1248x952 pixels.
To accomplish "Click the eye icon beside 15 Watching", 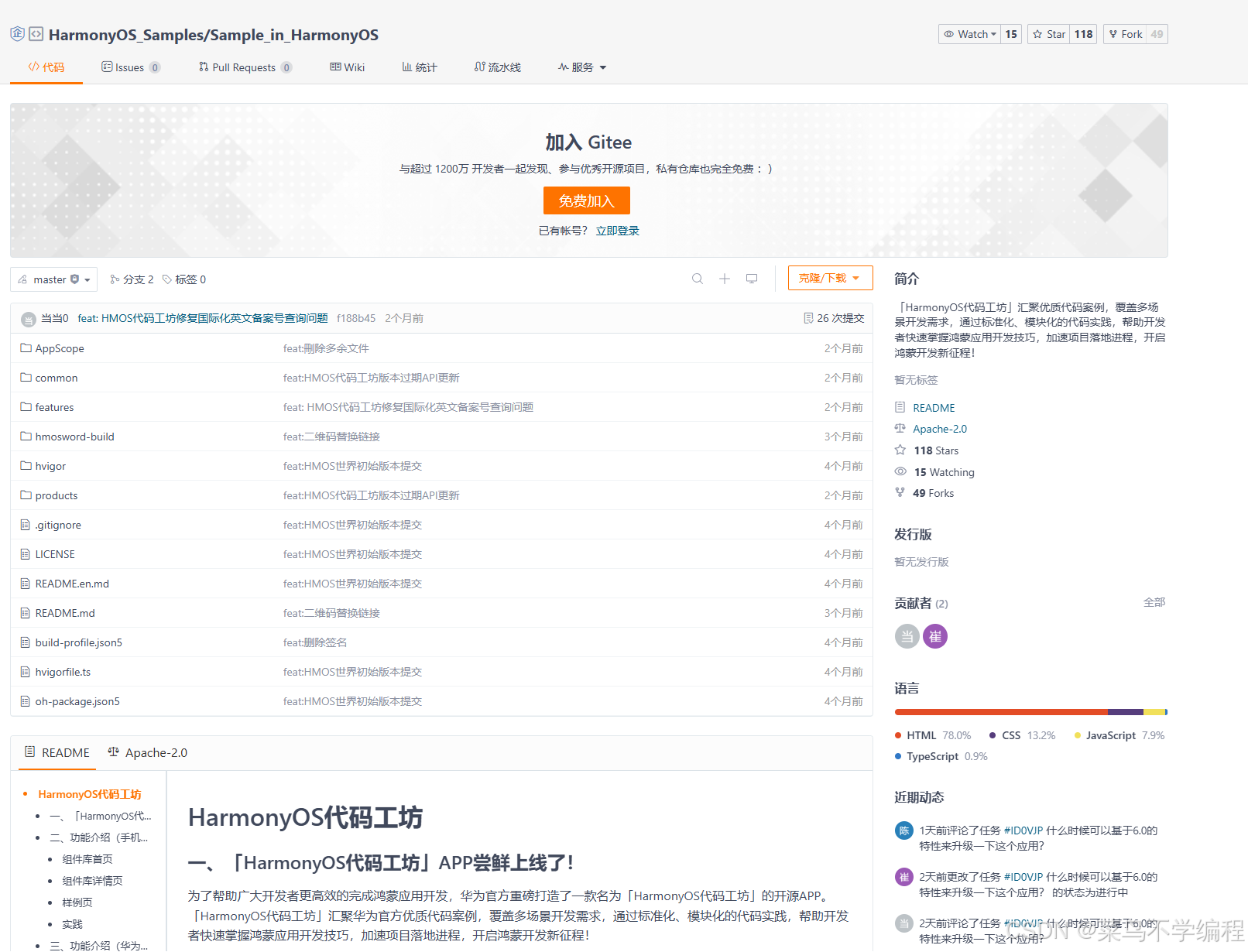I will 900,471.
